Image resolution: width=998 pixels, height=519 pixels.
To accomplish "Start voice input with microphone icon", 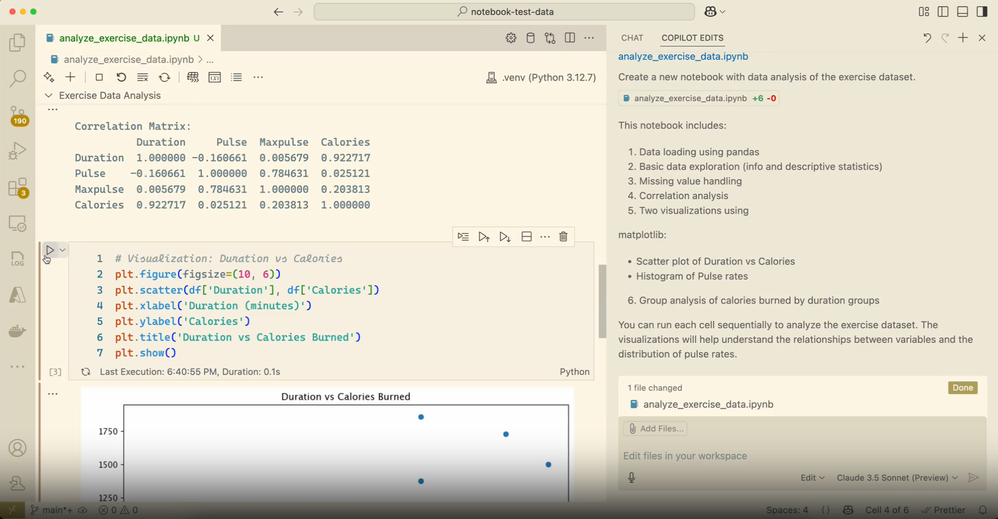I will (631, 478).
